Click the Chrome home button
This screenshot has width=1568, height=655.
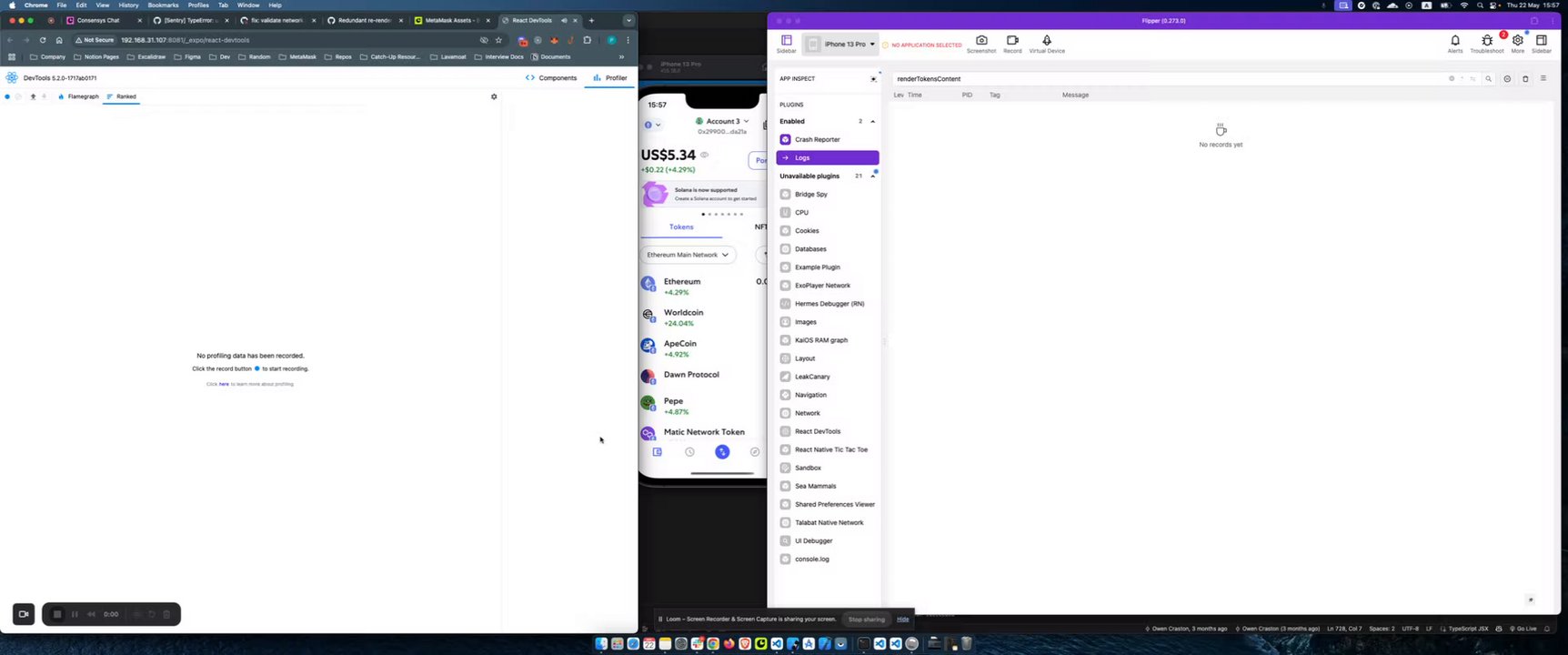tap(59, 40)
